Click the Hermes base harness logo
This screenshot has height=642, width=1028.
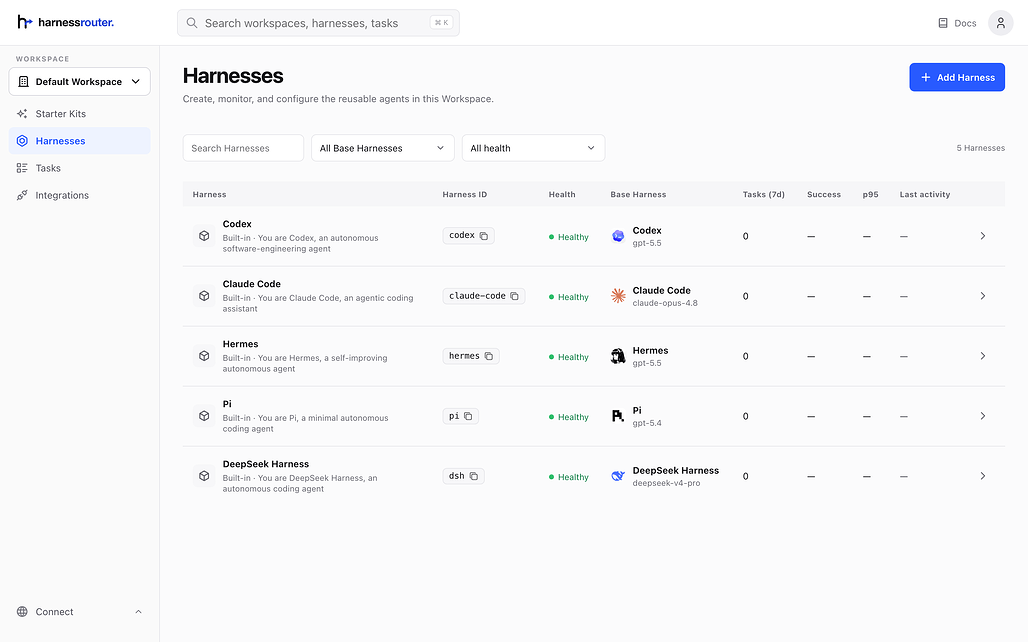[x=618, y=356]
